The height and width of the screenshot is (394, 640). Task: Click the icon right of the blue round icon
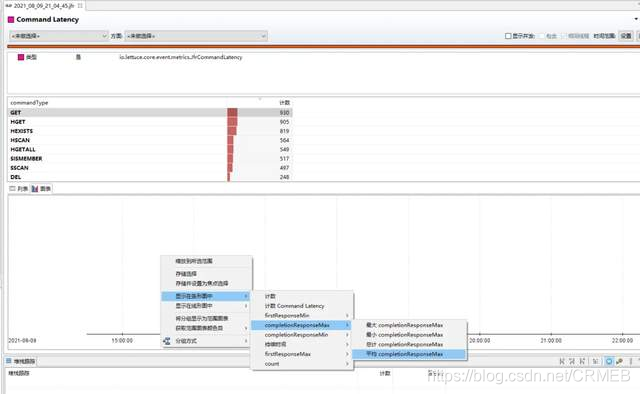click(x=620, y=361)
